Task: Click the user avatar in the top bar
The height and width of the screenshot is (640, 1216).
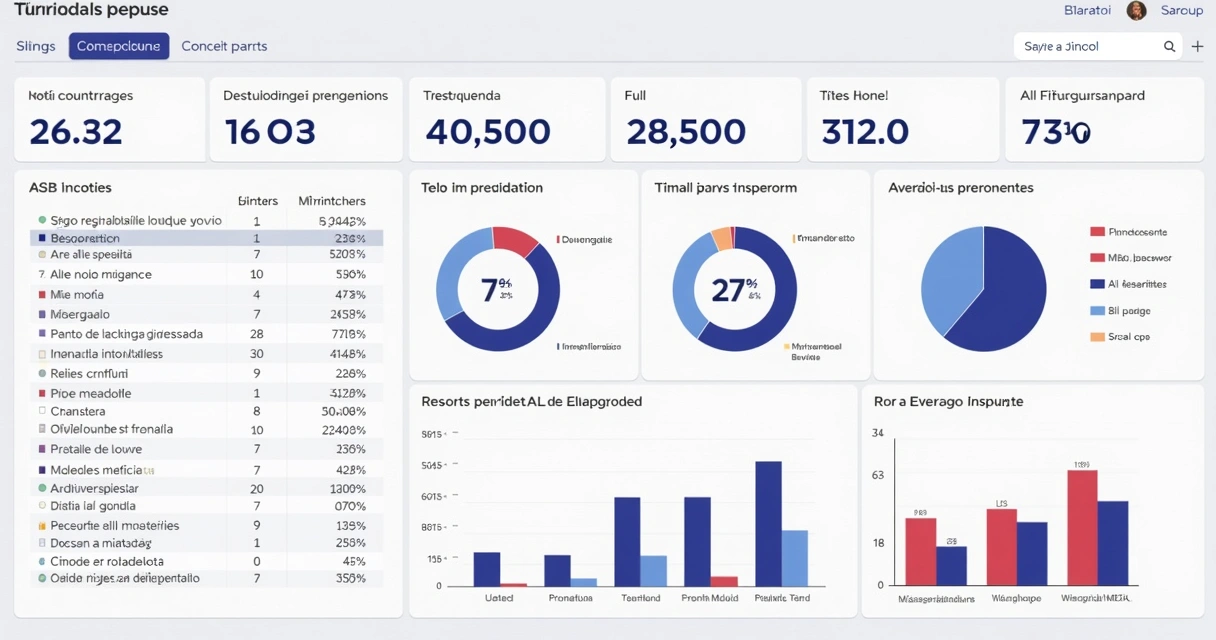Action: click(1137, 10)
